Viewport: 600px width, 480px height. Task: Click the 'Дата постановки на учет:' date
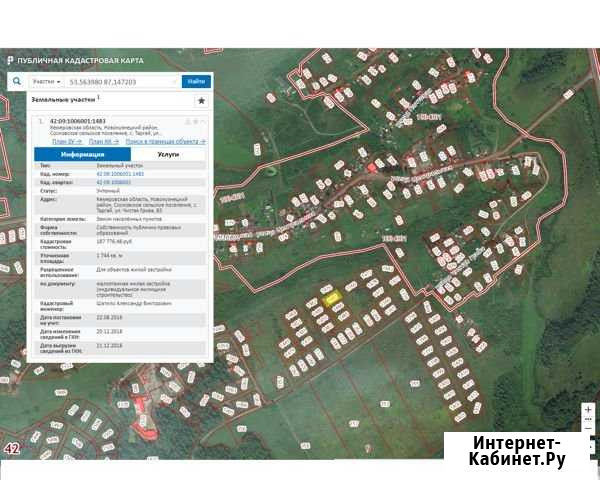109,317
